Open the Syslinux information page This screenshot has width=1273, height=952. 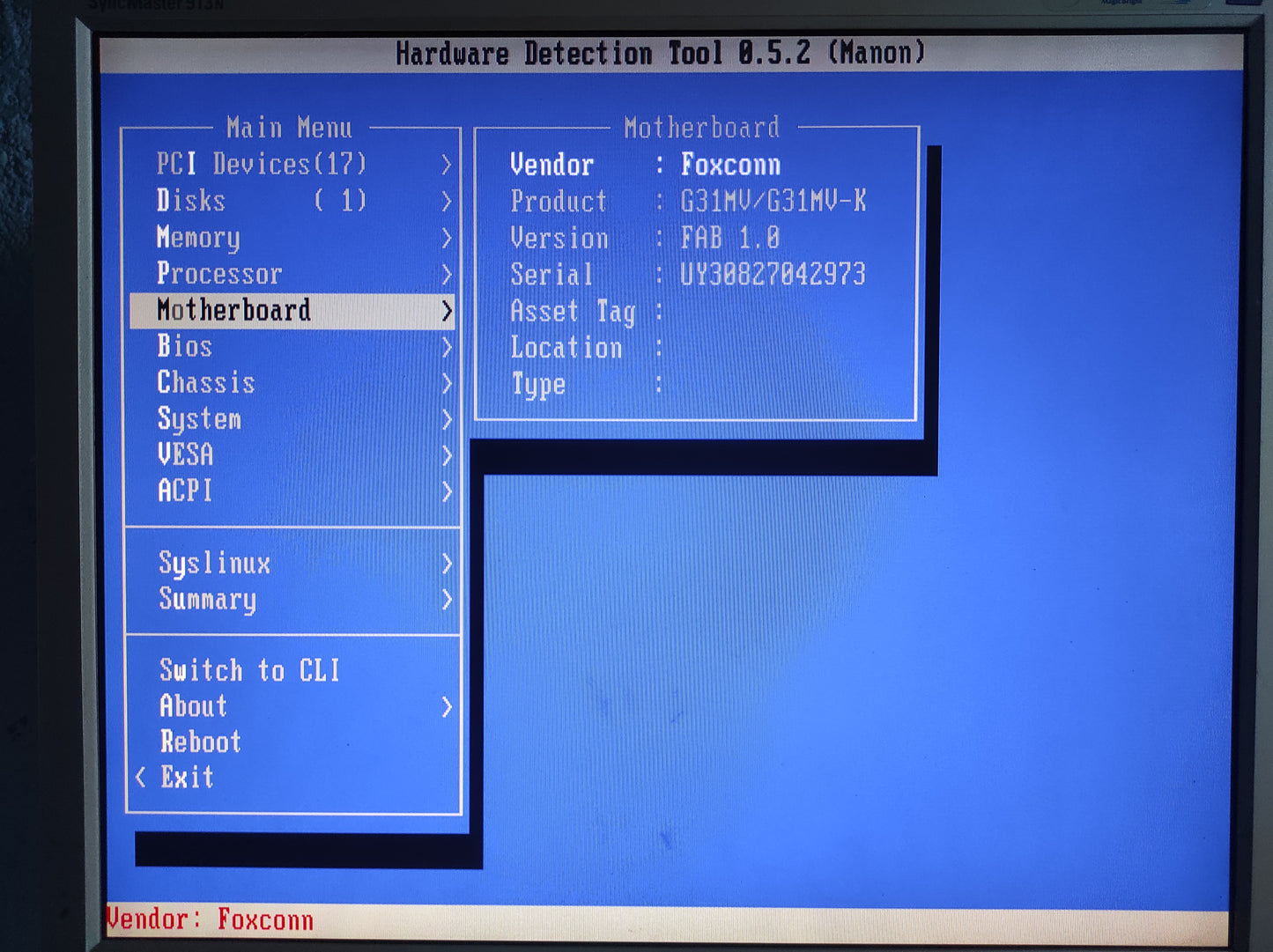pos(214,564)
